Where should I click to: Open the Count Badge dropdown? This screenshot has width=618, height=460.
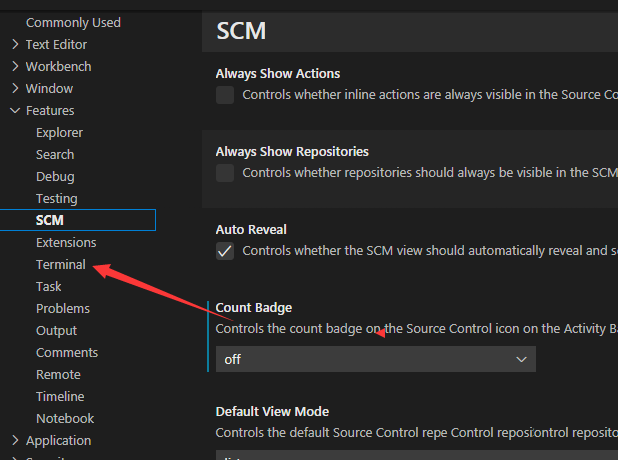375,359
